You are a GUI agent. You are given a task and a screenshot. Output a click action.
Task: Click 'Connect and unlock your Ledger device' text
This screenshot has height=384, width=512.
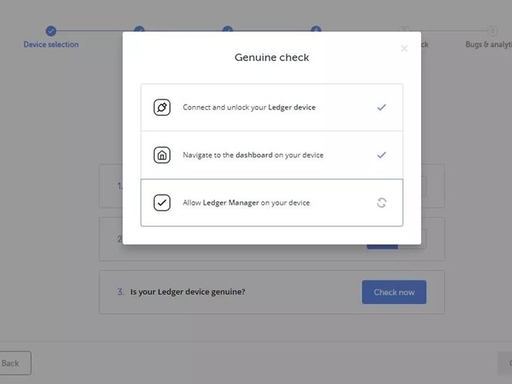coord(249,107)
